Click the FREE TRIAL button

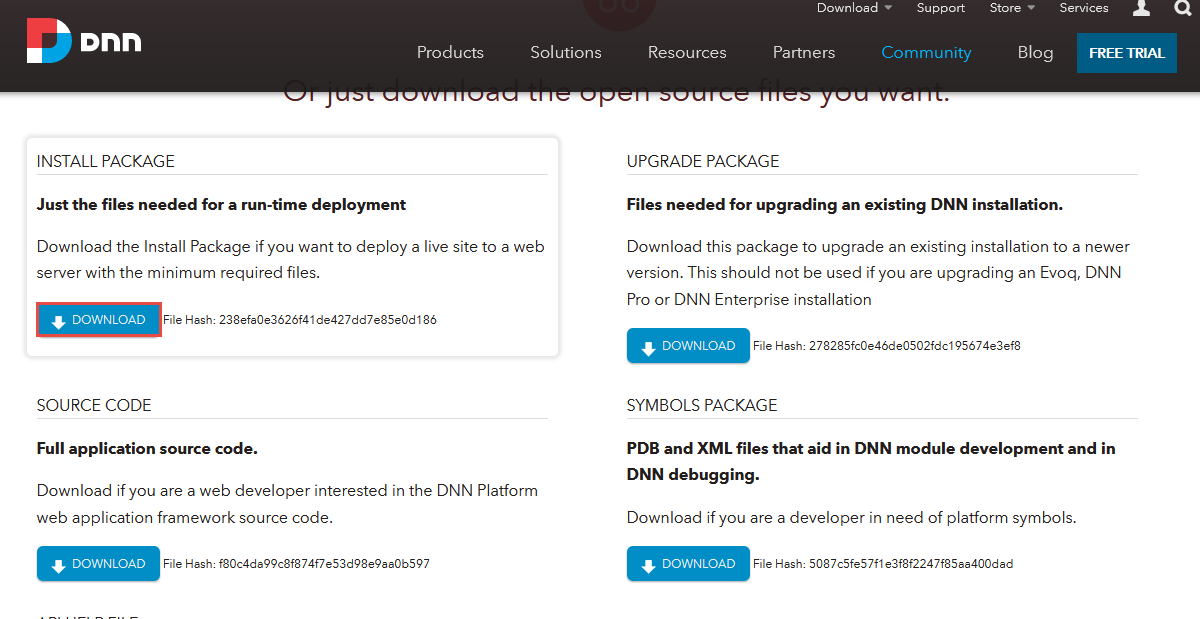tap(1126, 52)
